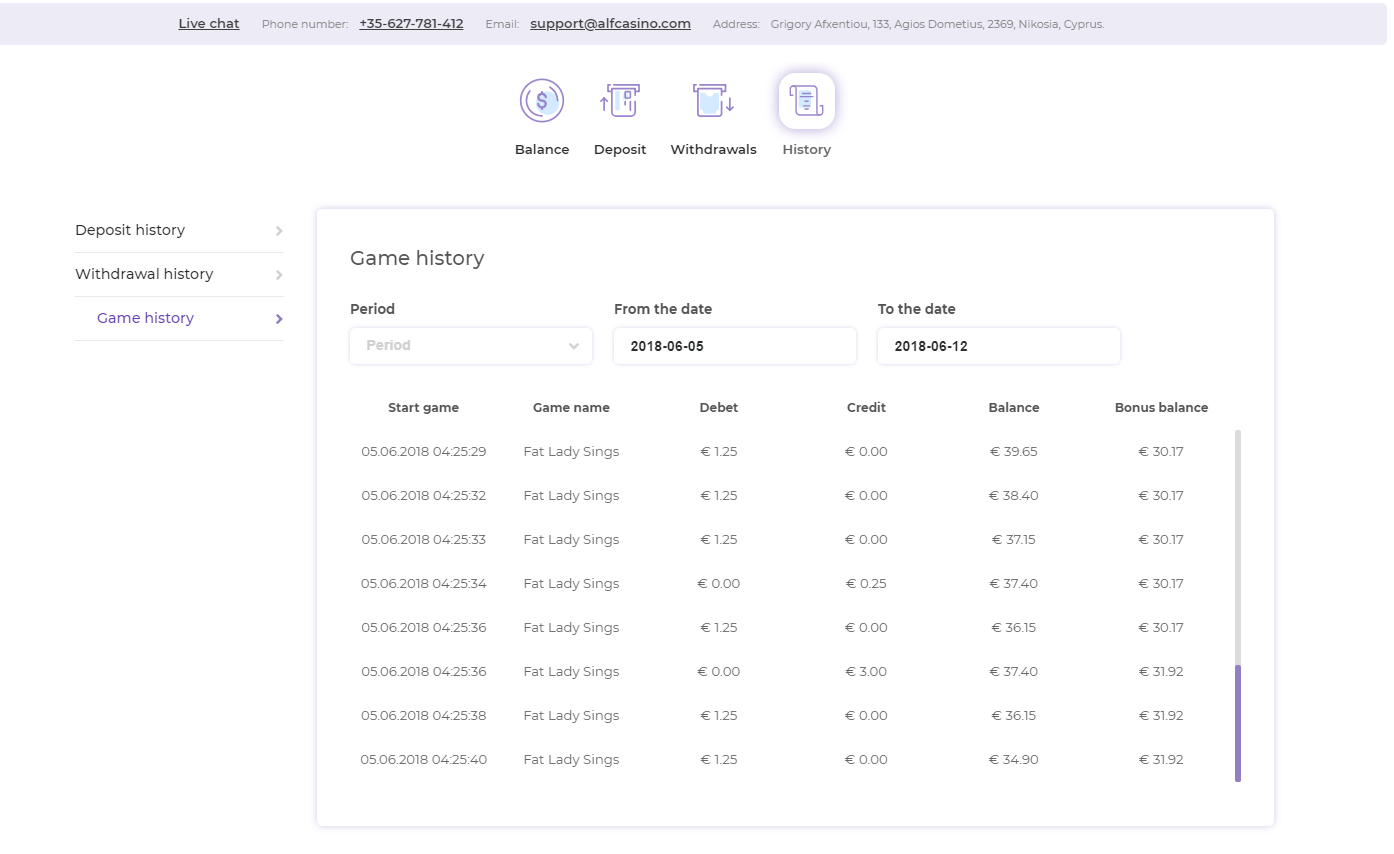Open the Deposit card icon
Viewport: 1394px width, 854px height.
(x=620, y=100)
